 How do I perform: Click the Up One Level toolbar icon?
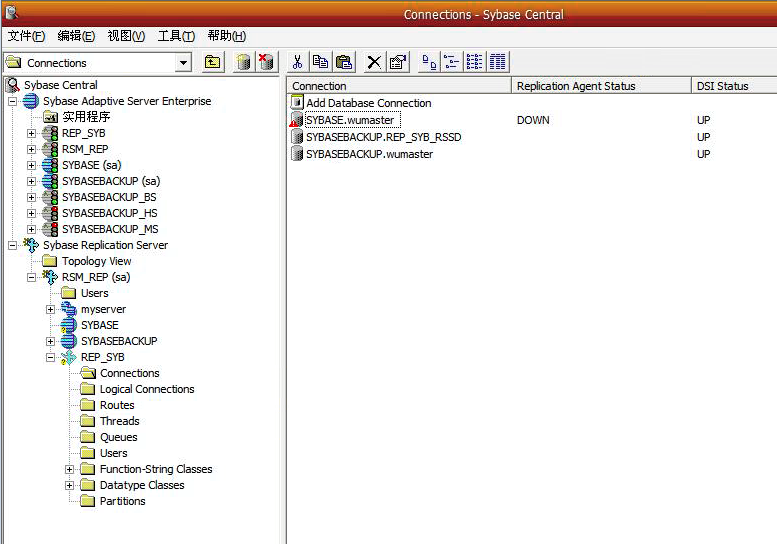coord(213,62)
